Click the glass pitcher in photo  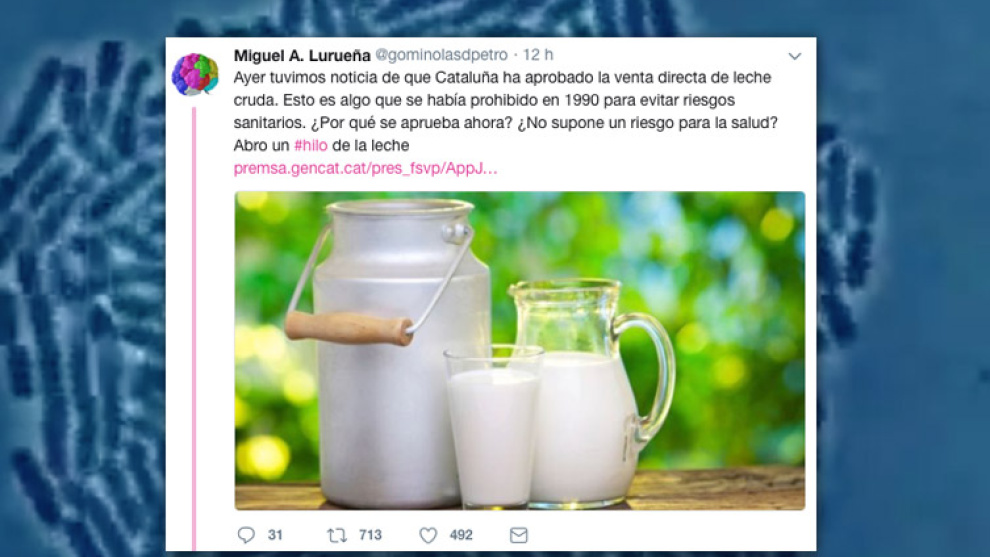click(590, 393)
